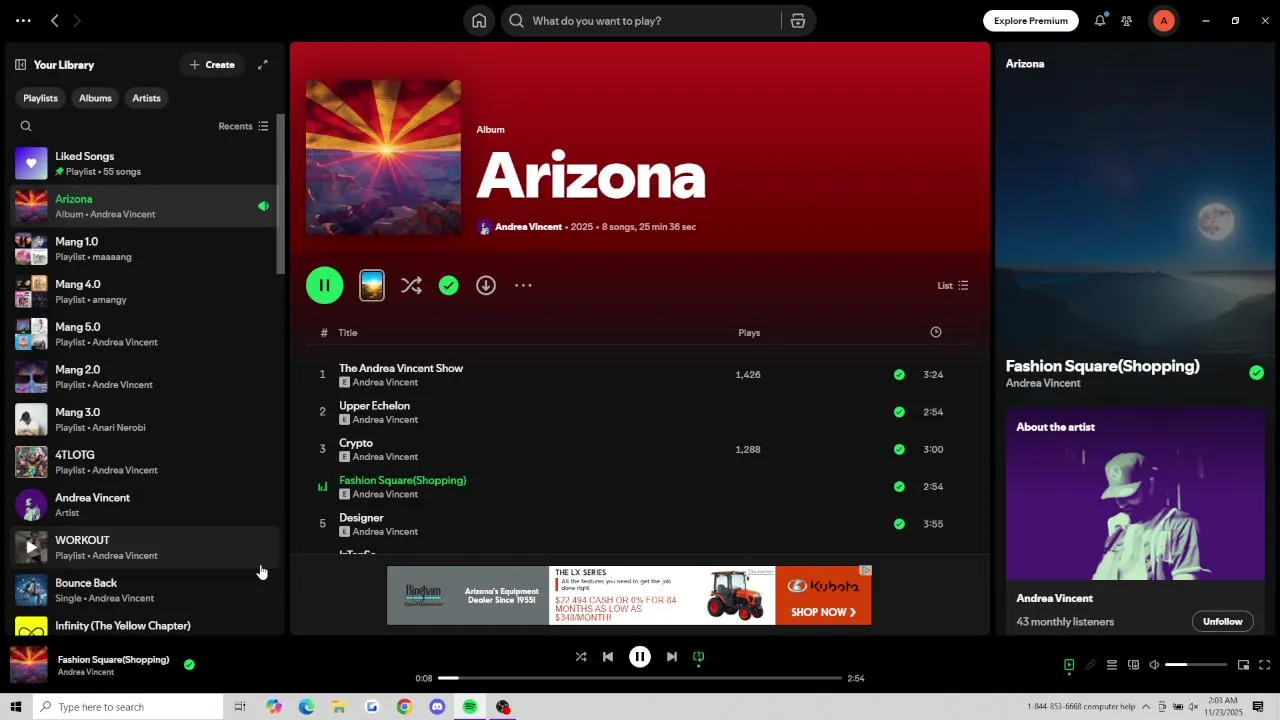This screenshot has height=720, width=1280.
Task: Open Windows Start menu
Action: 15,707
